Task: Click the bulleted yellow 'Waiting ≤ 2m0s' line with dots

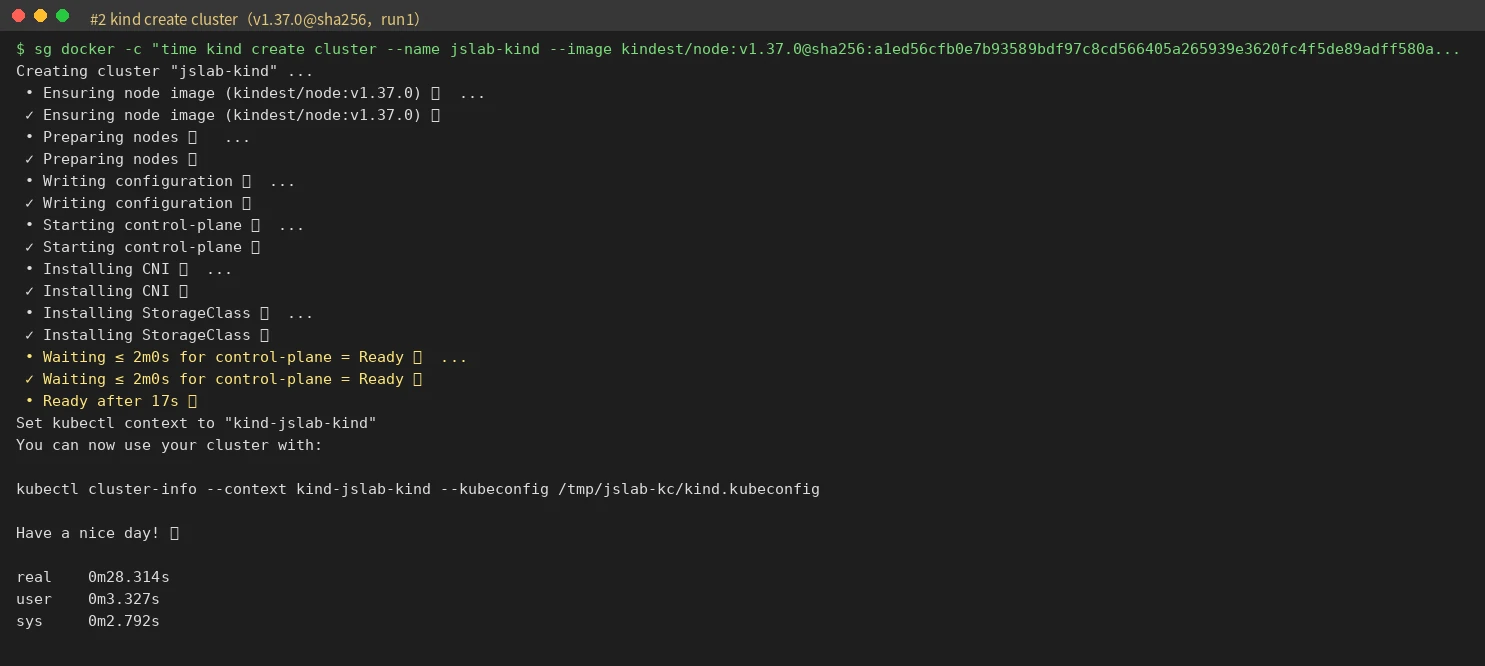Action: [246, 357]
